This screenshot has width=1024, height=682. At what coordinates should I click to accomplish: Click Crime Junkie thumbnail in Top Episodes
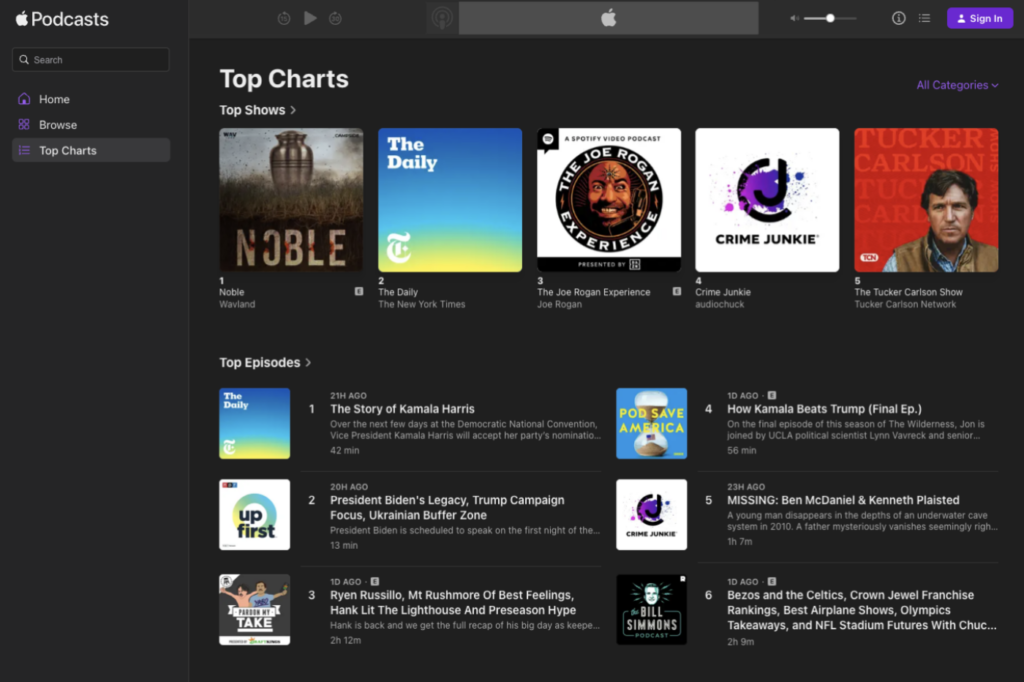(x=652, y=515)
